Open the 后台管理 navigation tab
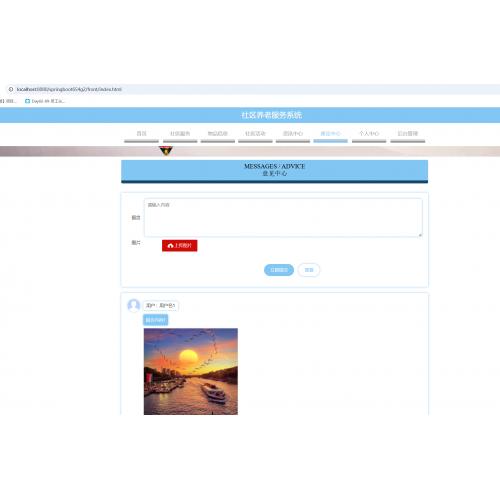 tap(408, 134)
